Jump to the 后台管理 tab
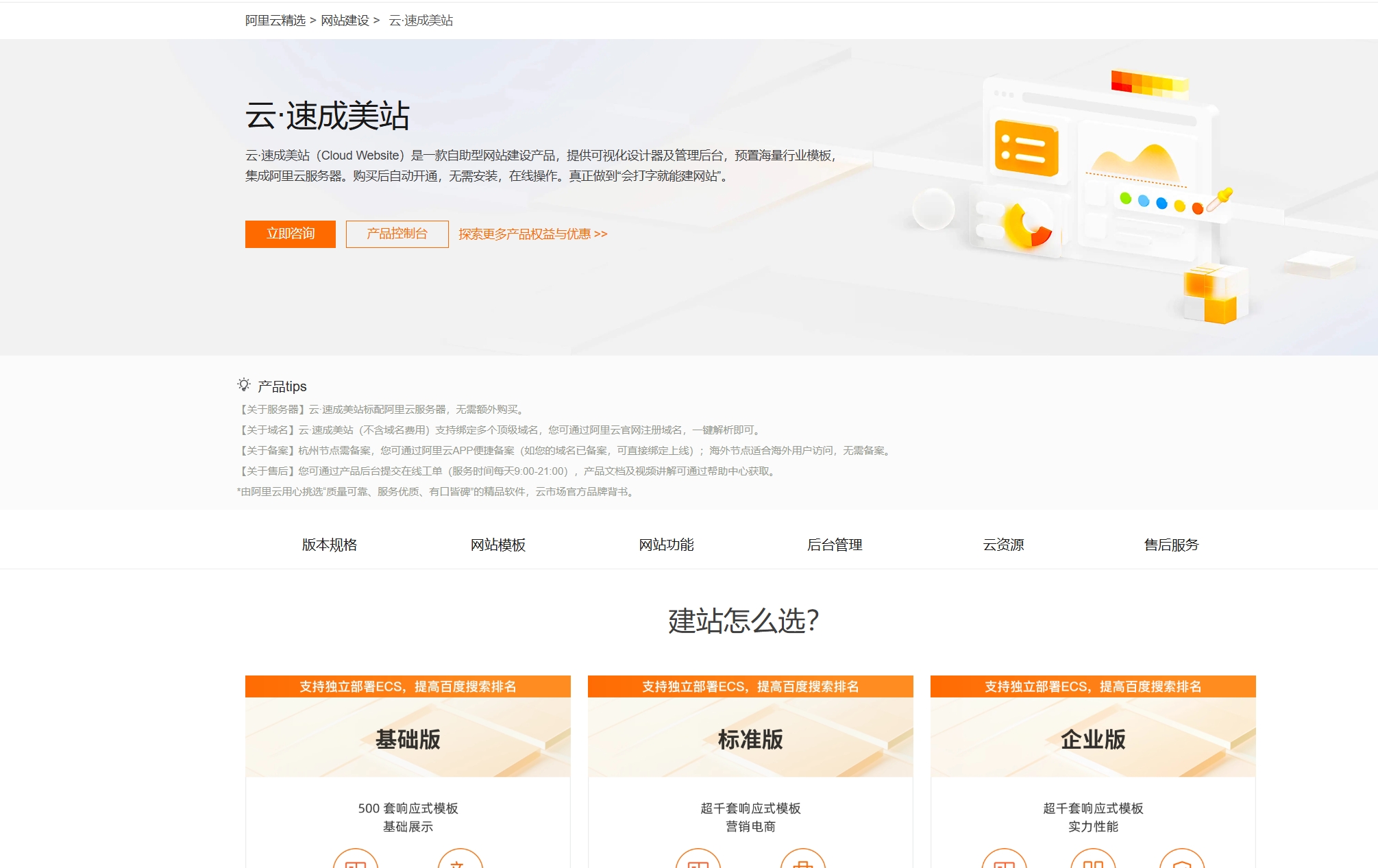 [835, 545]
